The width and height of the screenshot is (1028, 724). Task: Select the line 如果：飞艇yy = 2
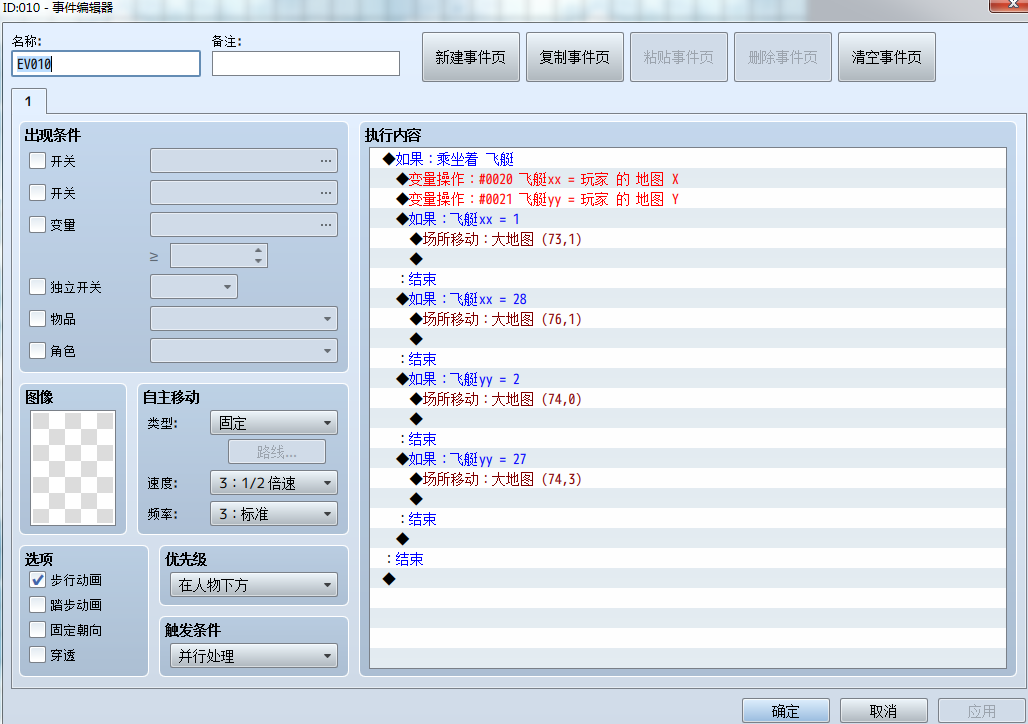coord(688,379)
